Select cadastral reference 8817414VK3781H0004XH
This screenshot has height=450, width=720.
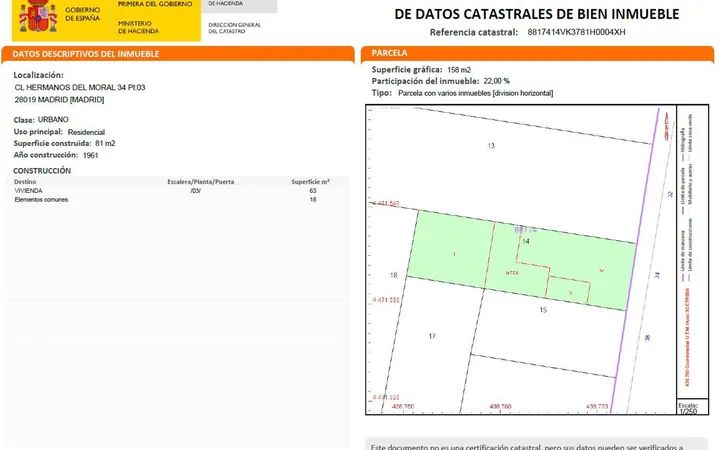pyautogui.click(x=576, y=32)
